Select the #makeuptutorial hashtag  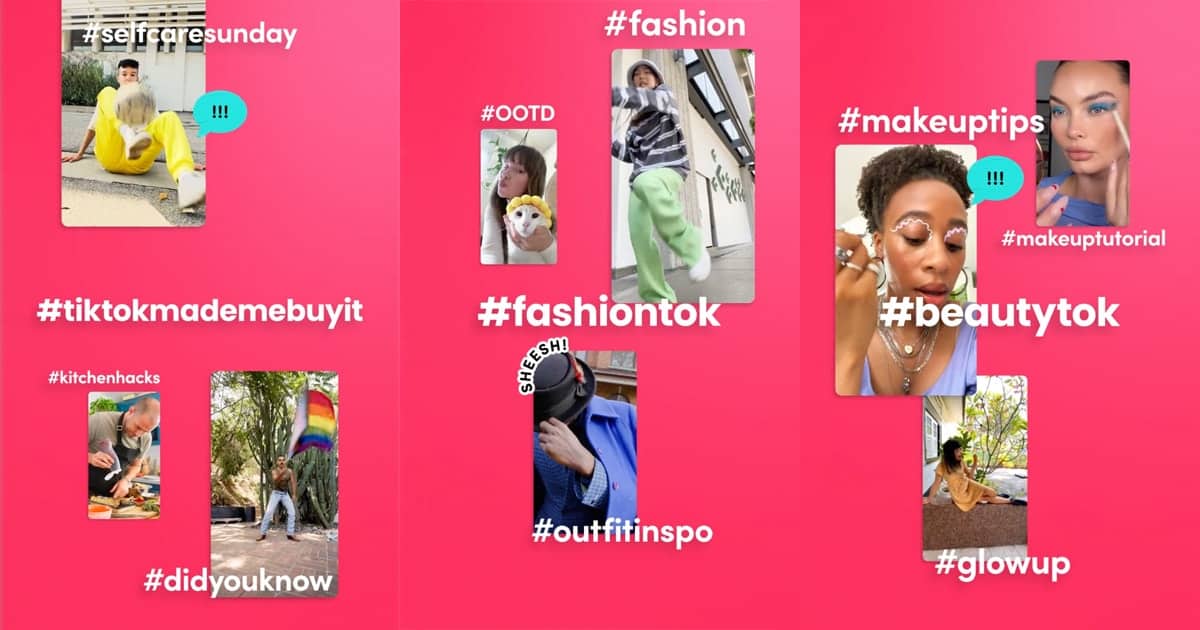pos(1083,238)
